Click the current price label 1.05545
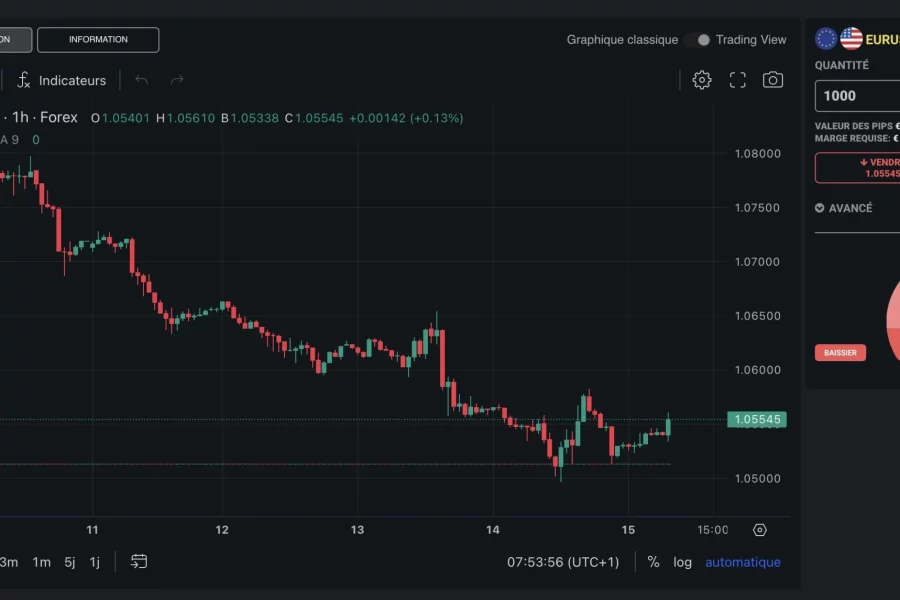Viewport: 900px width, 600px height. [x=757, y=419]
